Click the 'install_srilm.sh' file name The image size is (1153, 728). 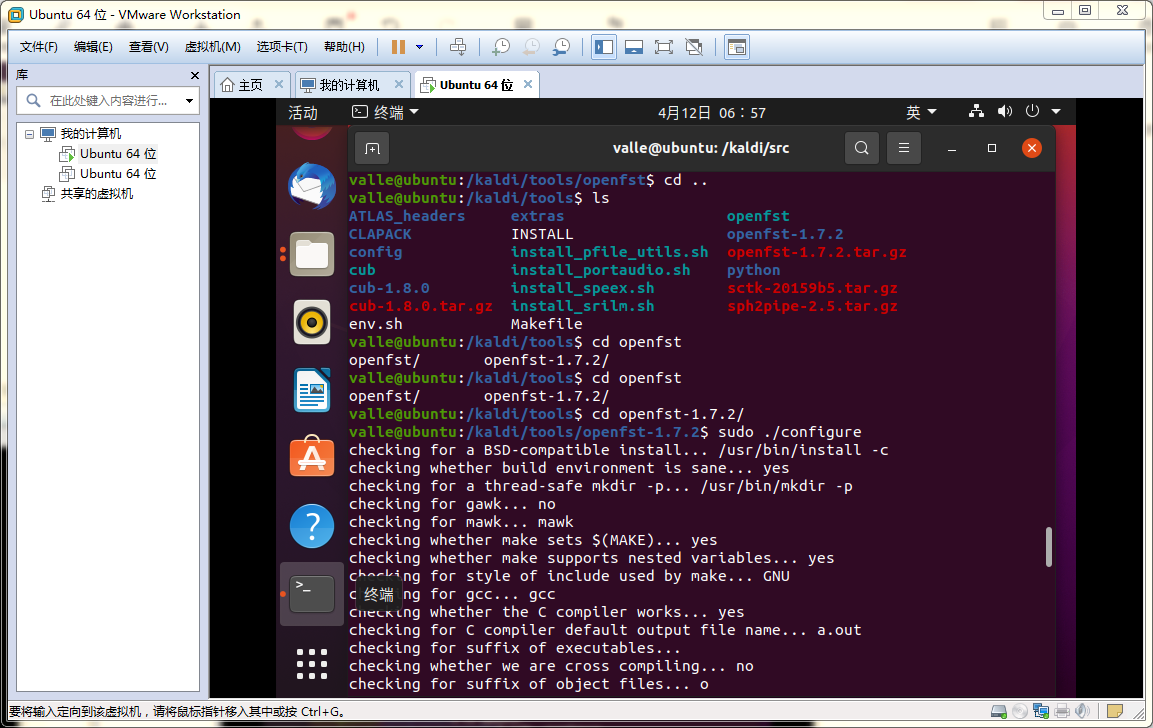(x=582, y=306)
